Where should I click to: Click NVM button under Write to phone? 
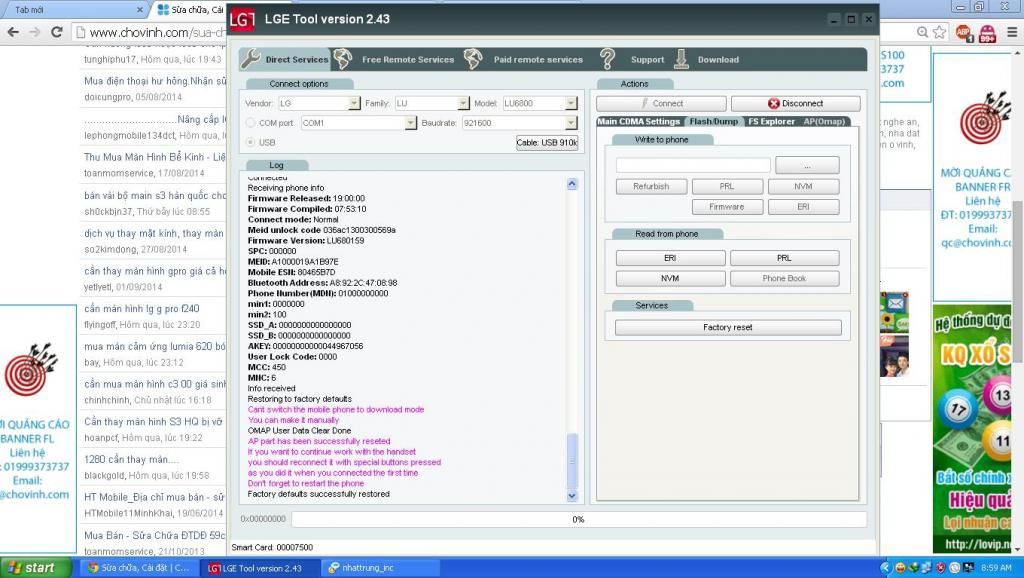(803, 187)
